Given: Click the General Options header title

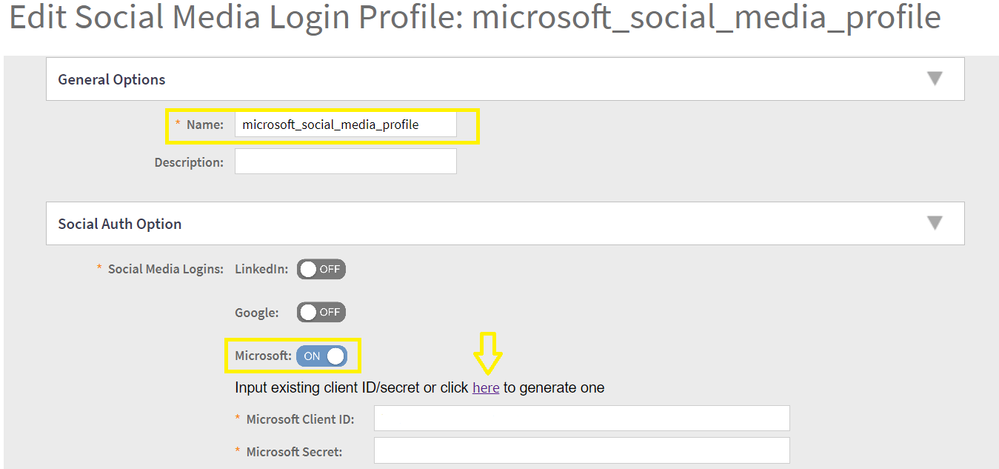Looking at the screenshot, I should click(112, 79).
